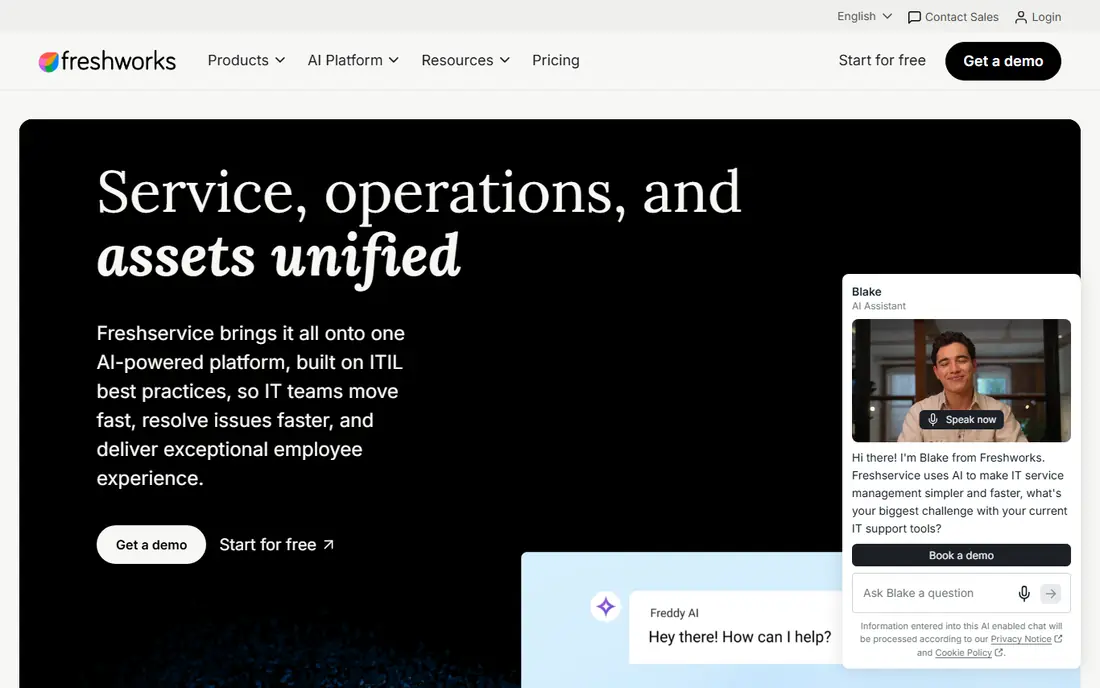
Task: Open the Cookie Policy link
Action: tap(963, 653)
